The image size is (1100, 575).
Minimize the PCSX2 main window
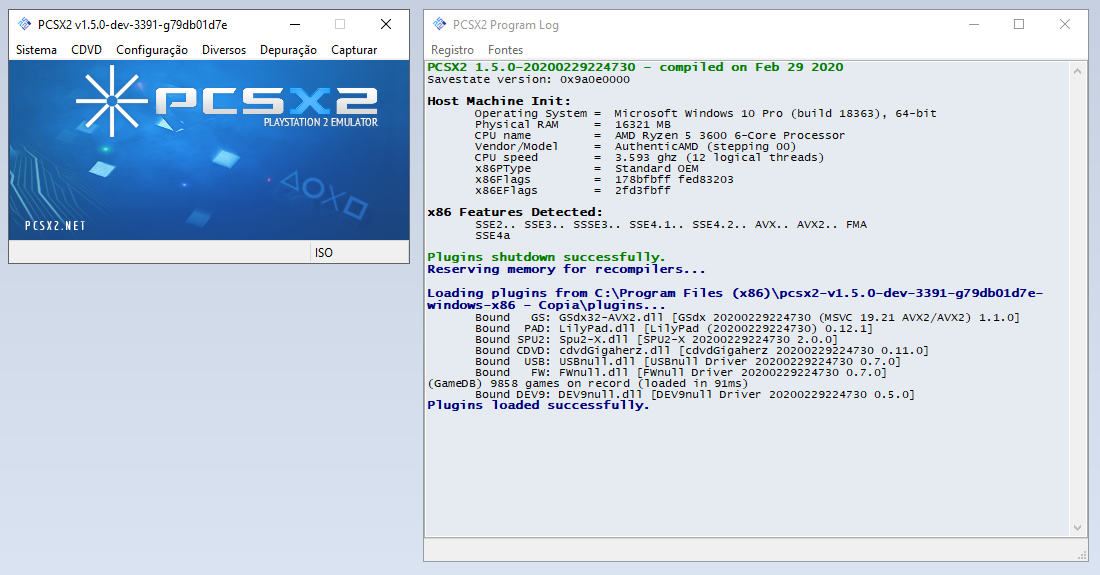coord(295,25)
